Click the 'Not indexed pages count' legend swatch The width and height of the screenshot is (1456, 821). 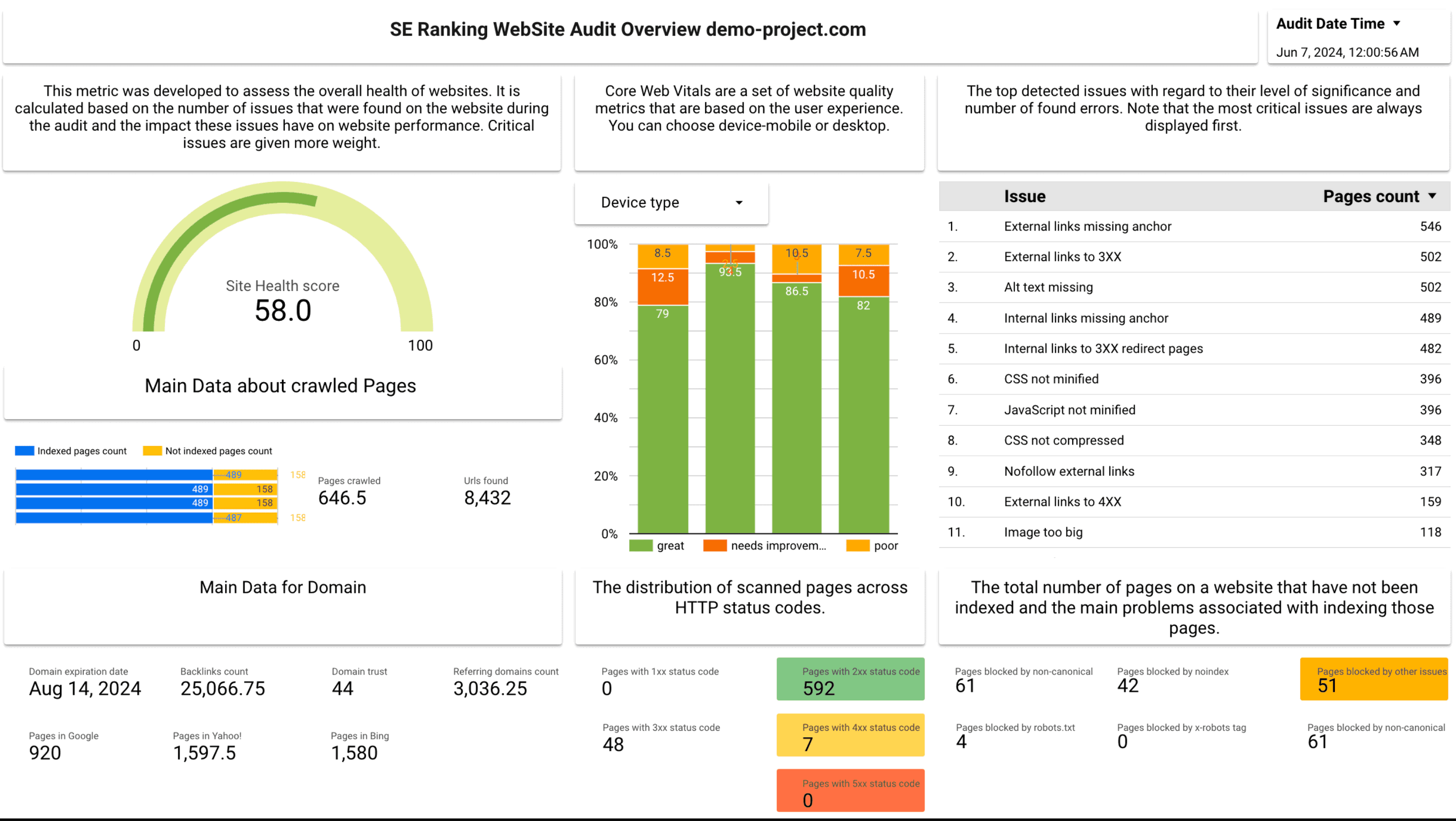pyautogui.click(x=151, y=450)
